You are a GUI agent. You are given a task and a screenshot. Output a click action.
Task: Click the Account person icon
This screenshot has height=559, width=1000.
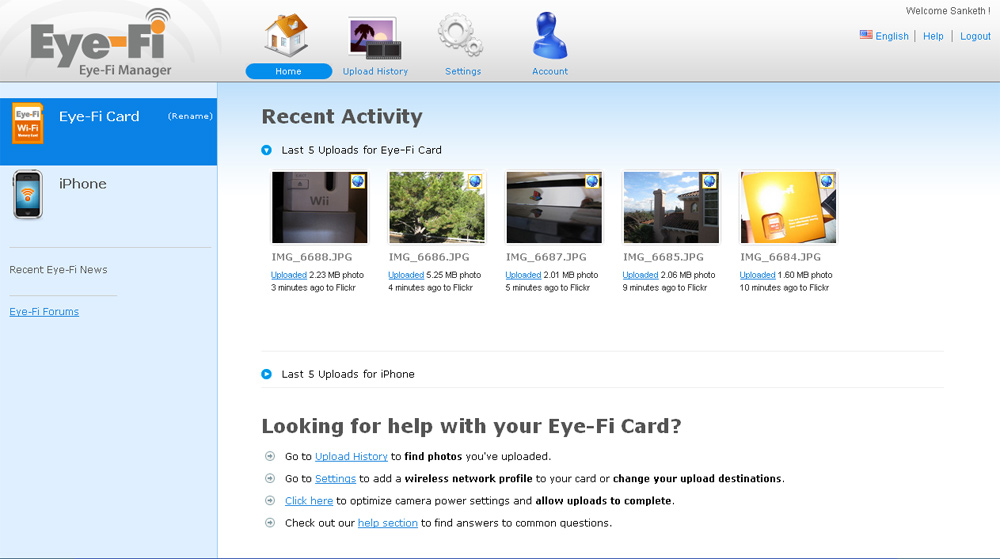tap(549, 36)
